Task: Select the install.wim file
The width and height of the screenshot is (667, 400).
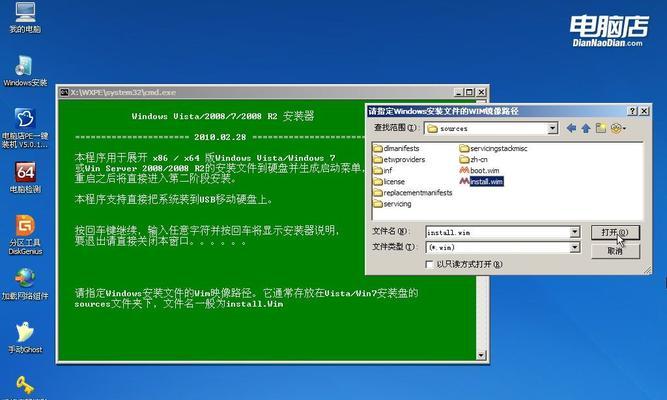Action: [482, 181]
